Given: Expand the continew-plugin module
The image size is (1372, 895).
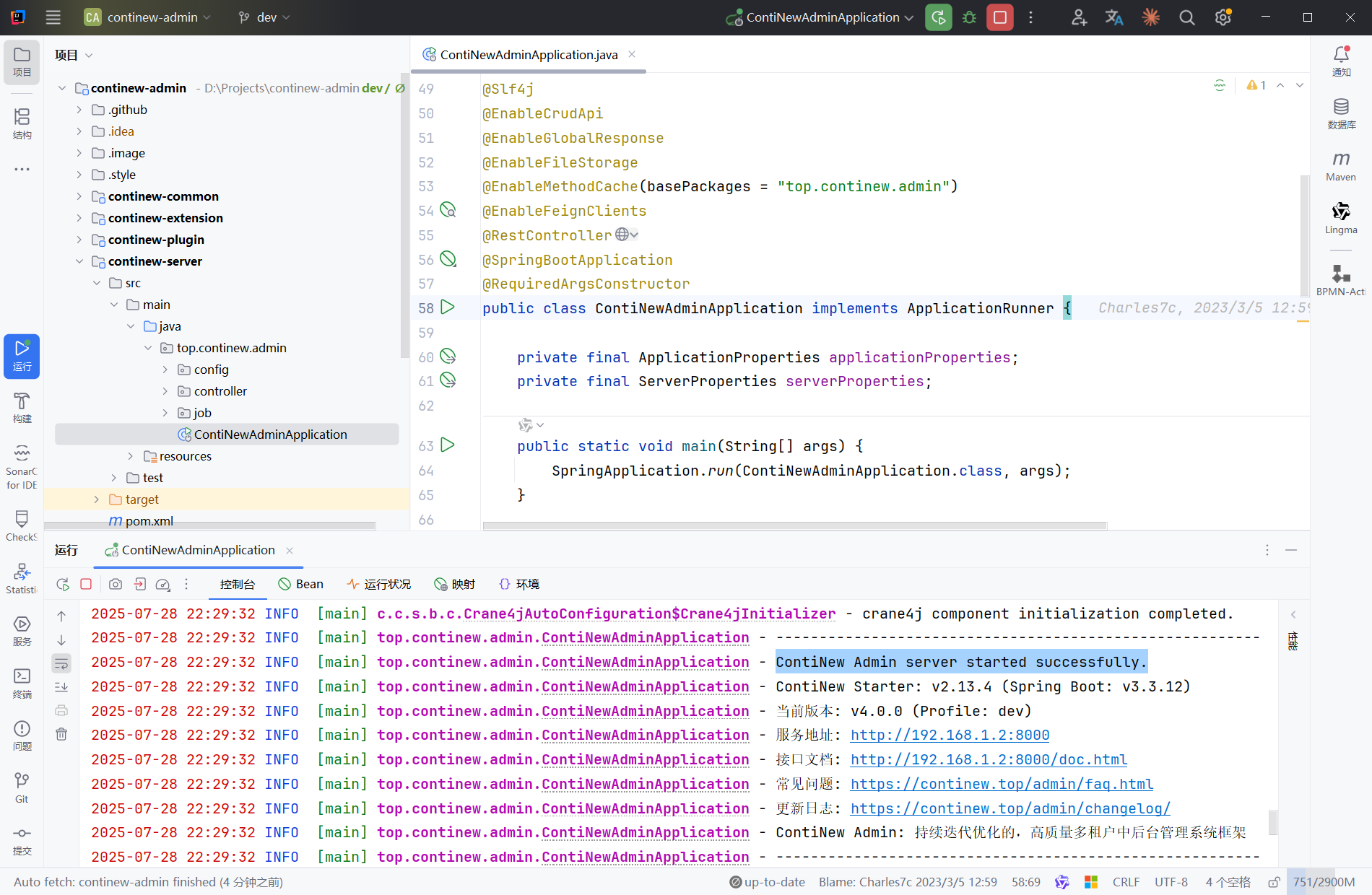Looking at the screenshot, I should pos(79,240).
